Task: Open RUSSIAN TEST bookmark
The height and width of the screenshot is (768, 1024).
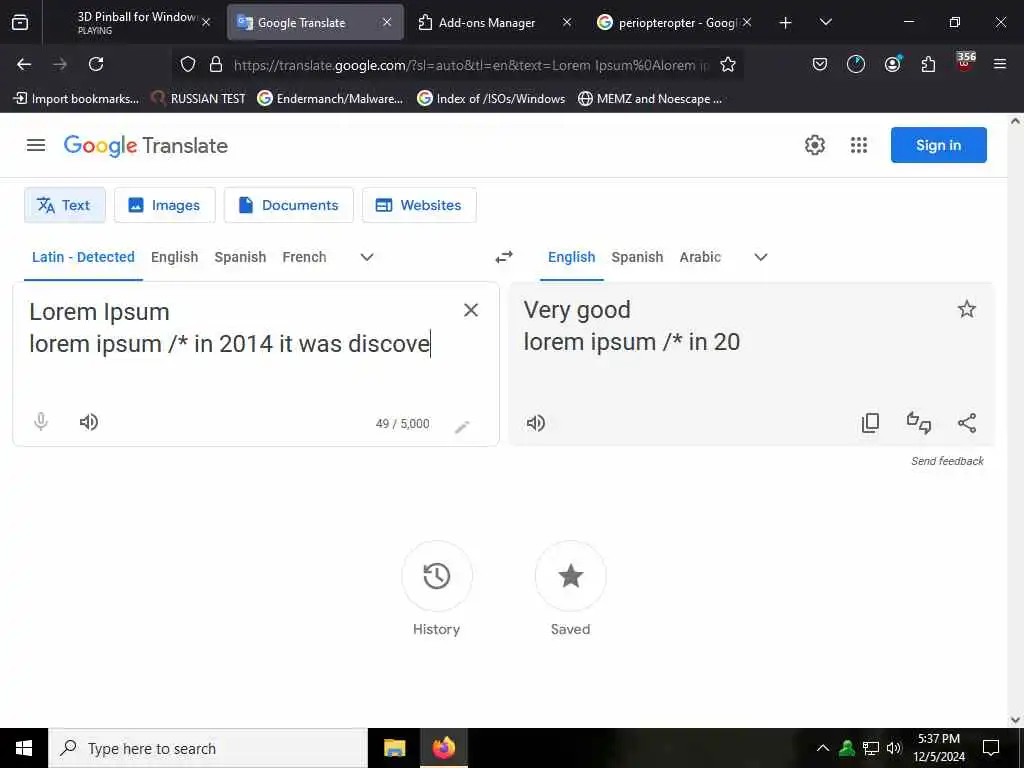Action: [x=198, y=99]
